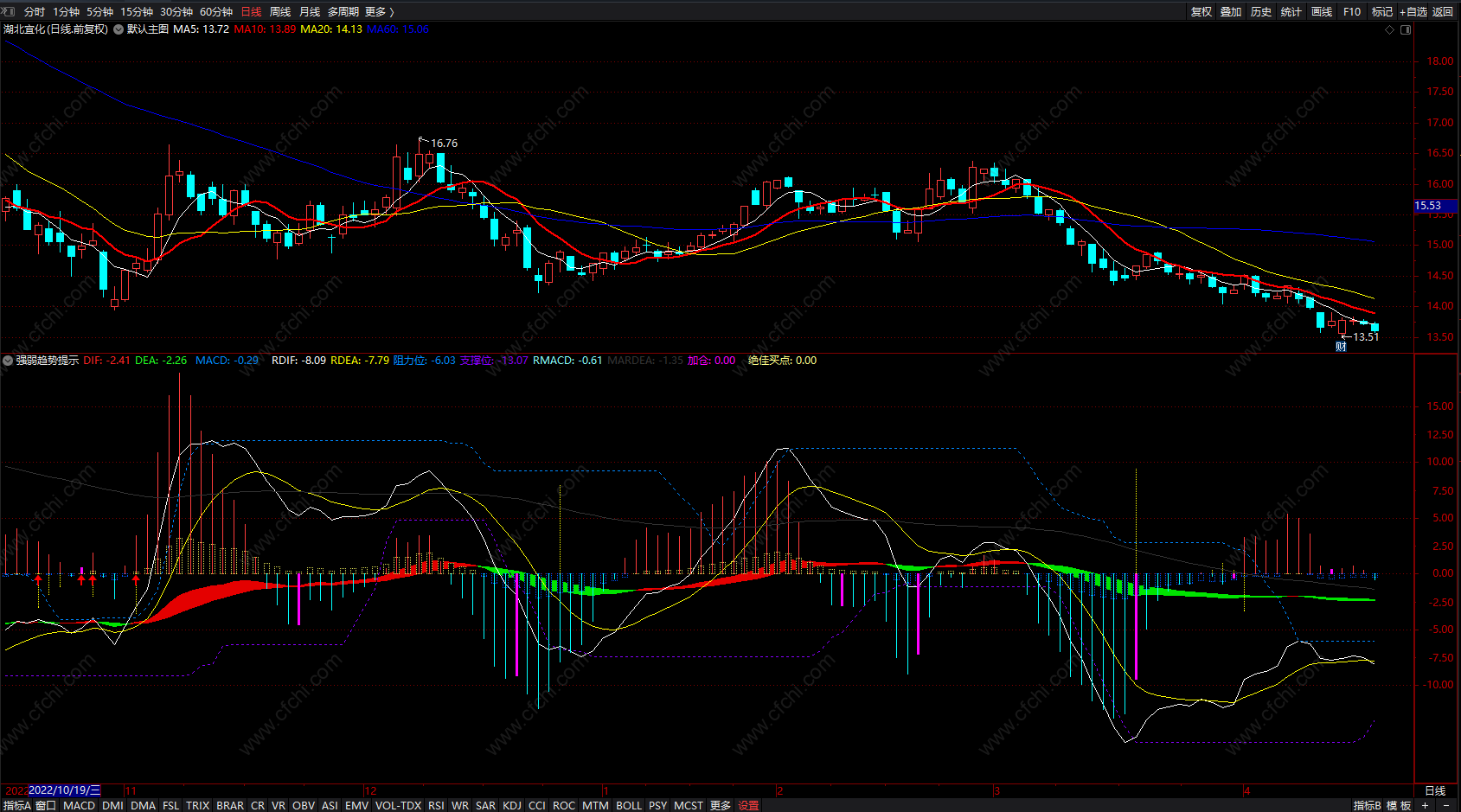
Task: Click the 财 finance marker on the chart
Action: (x=1341, y=347)
